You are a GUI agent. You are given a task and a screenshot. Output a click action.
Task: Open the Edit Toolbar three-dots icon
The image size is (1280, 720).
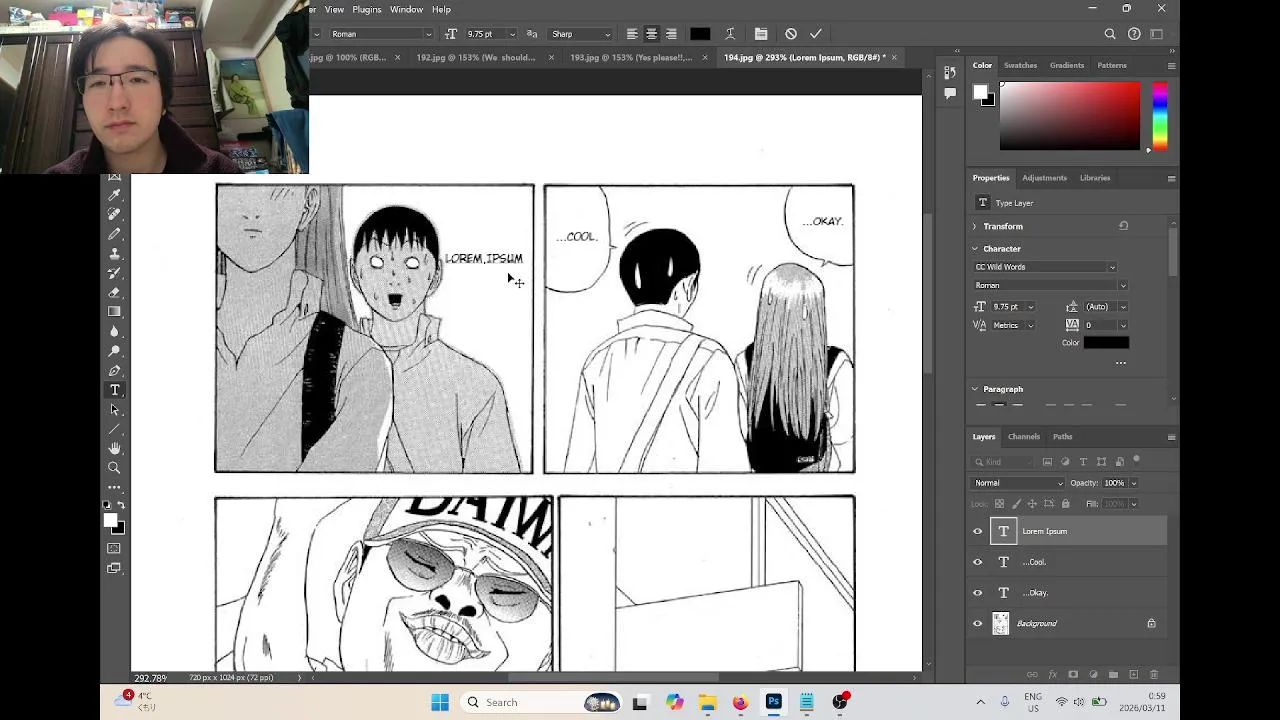115,488
